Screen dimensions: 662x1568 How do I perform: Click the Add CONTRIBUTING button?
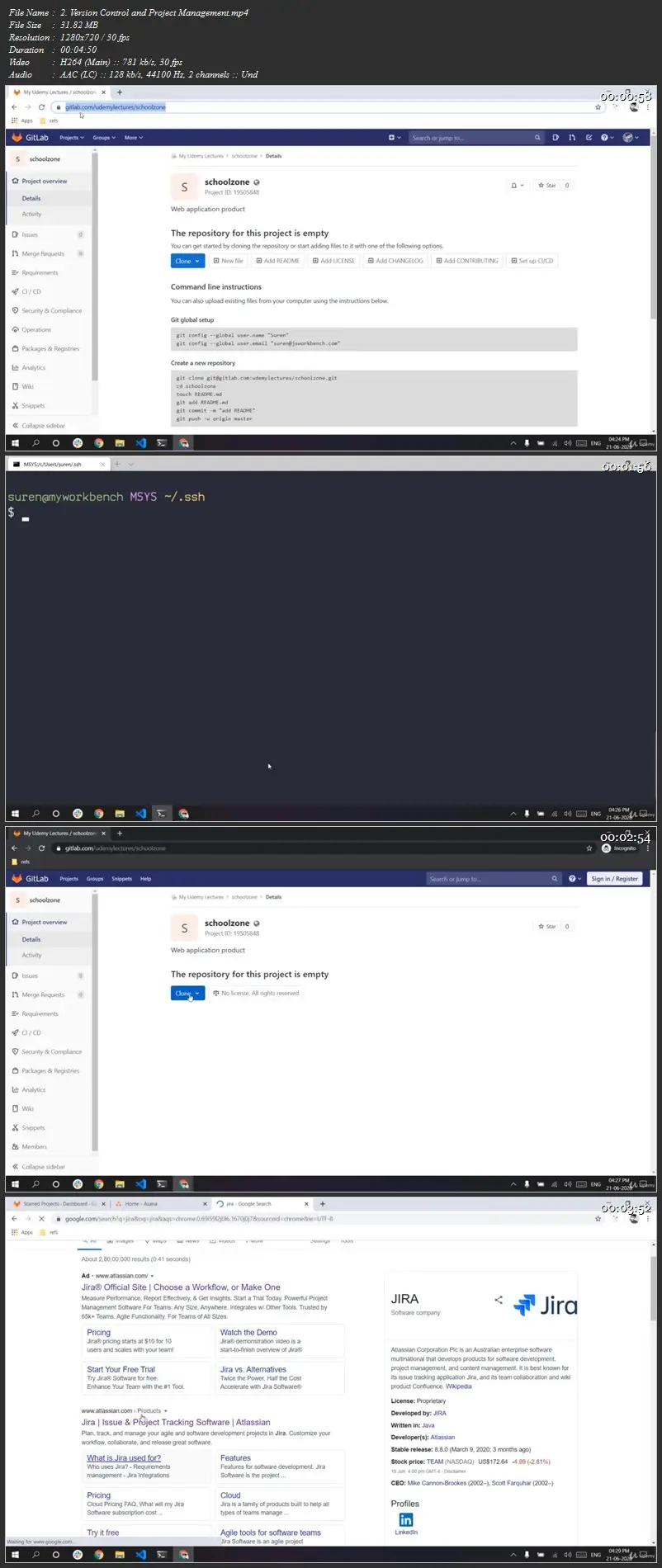pos(467,261)
